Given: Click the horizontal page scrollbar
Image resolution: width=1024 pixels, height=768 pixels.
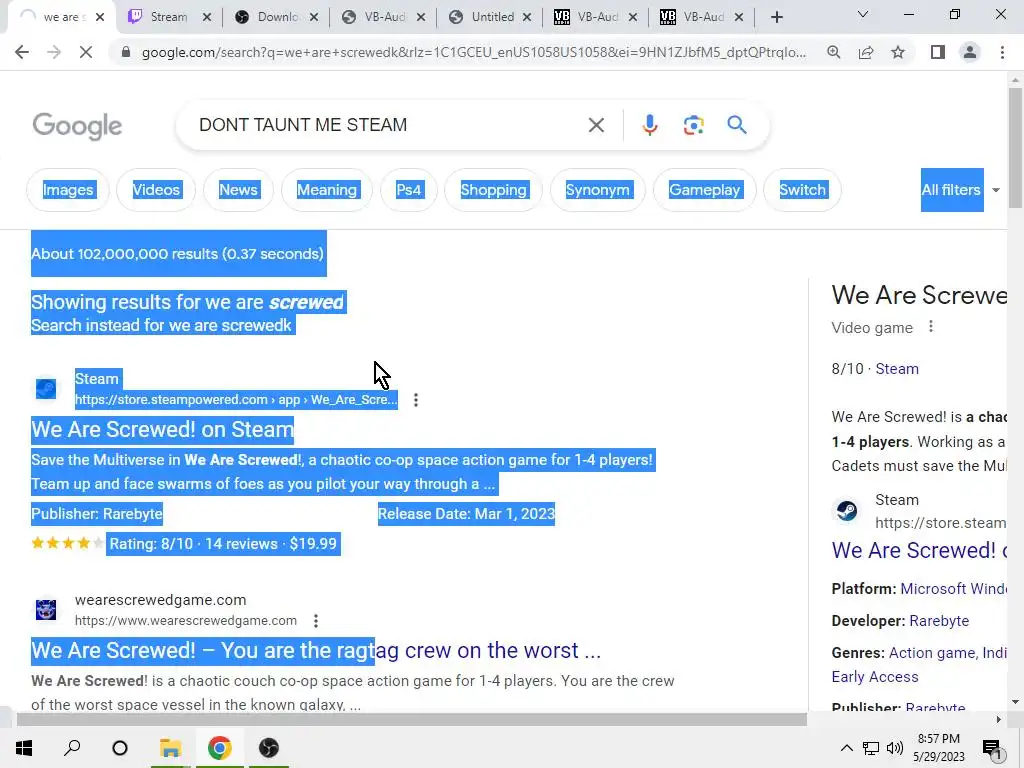Looking at the screenshot, I should [x=411, y=720].
